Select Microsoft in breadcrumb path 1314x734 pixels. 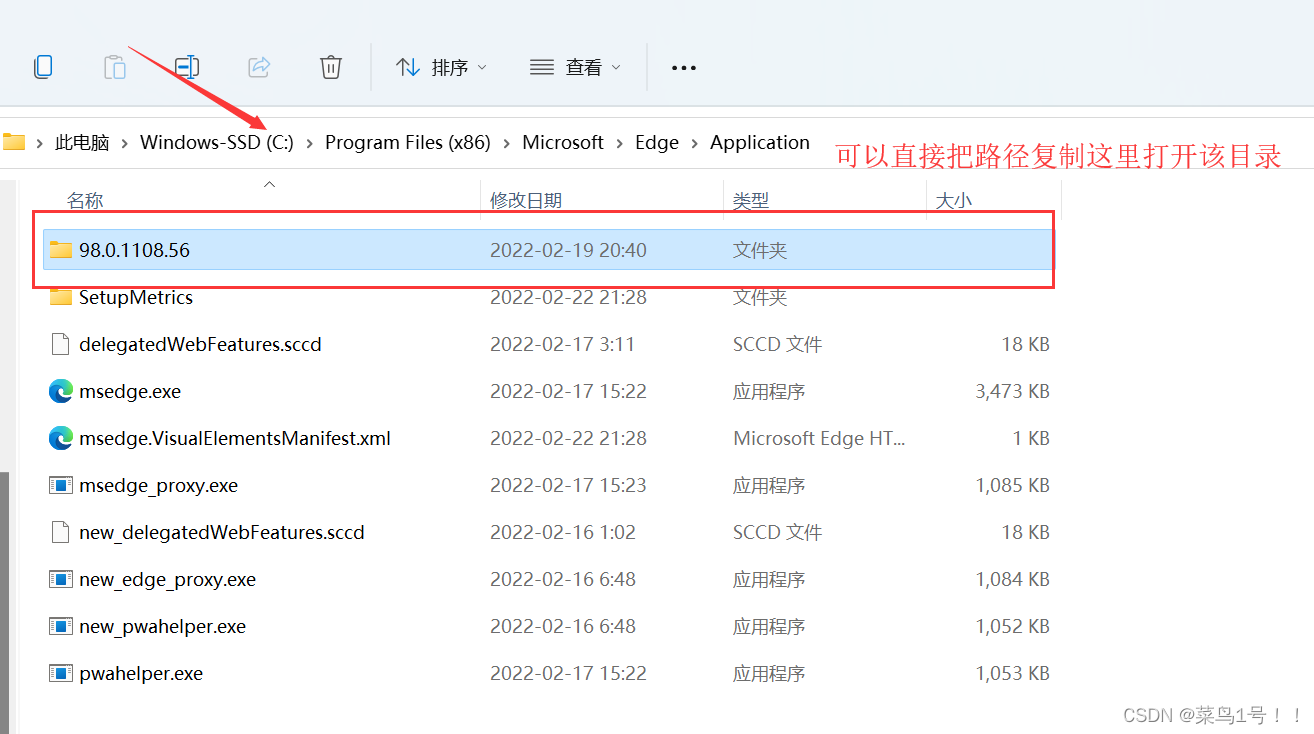click(563, 143)
